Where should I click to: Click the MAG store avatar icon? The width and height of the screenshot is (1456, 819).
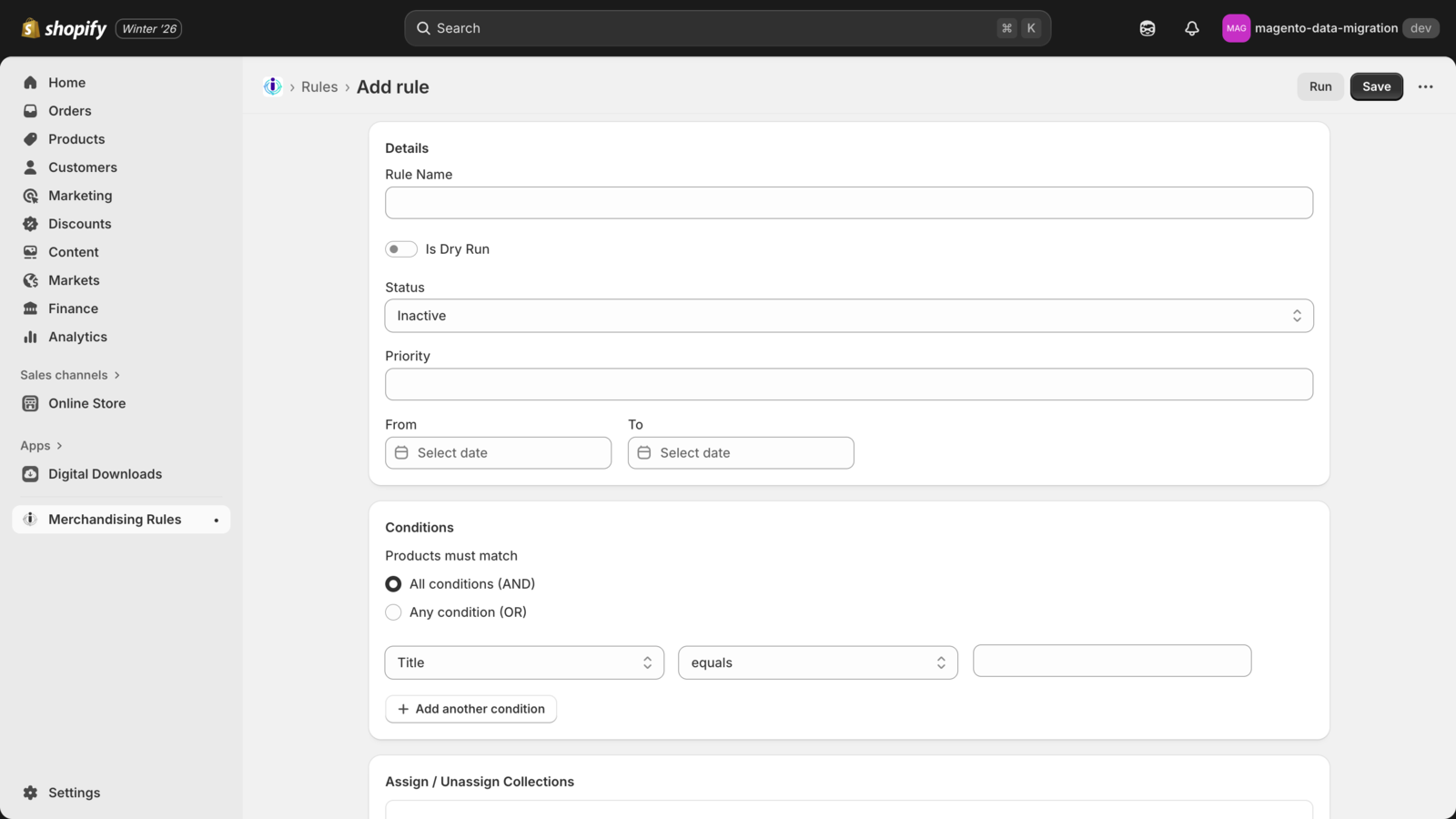coord(1236,28)
